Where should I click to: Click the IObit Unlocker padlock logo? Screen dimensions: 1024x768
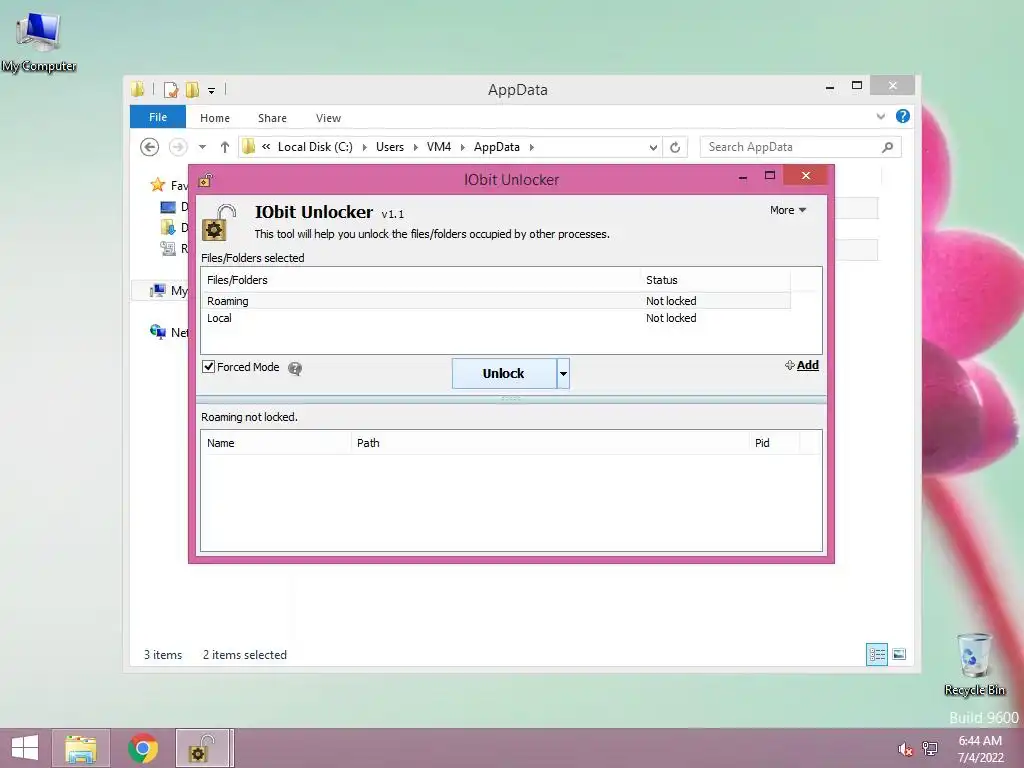(218, 222)
